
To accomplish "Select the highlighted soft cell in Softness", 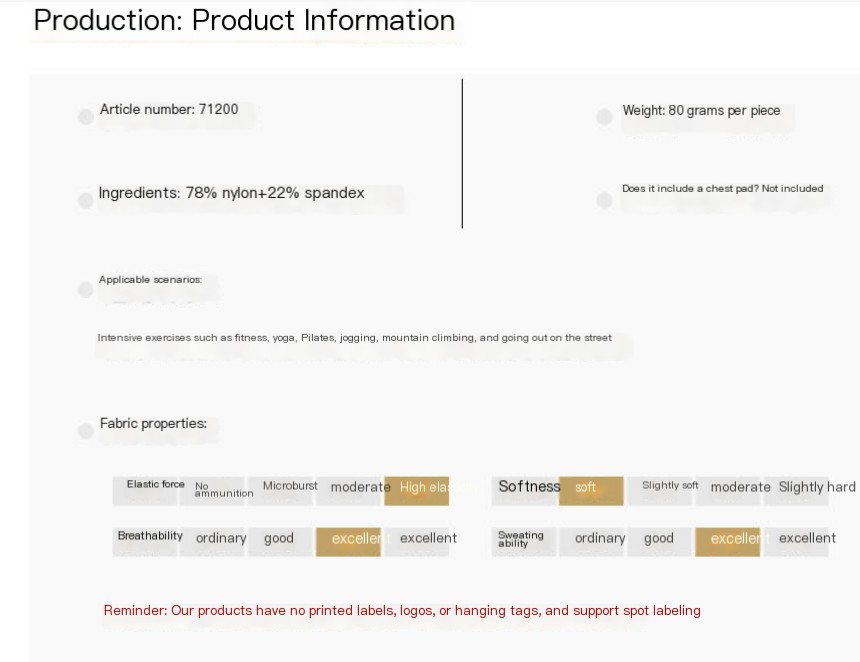I will (x=591, y=488).
